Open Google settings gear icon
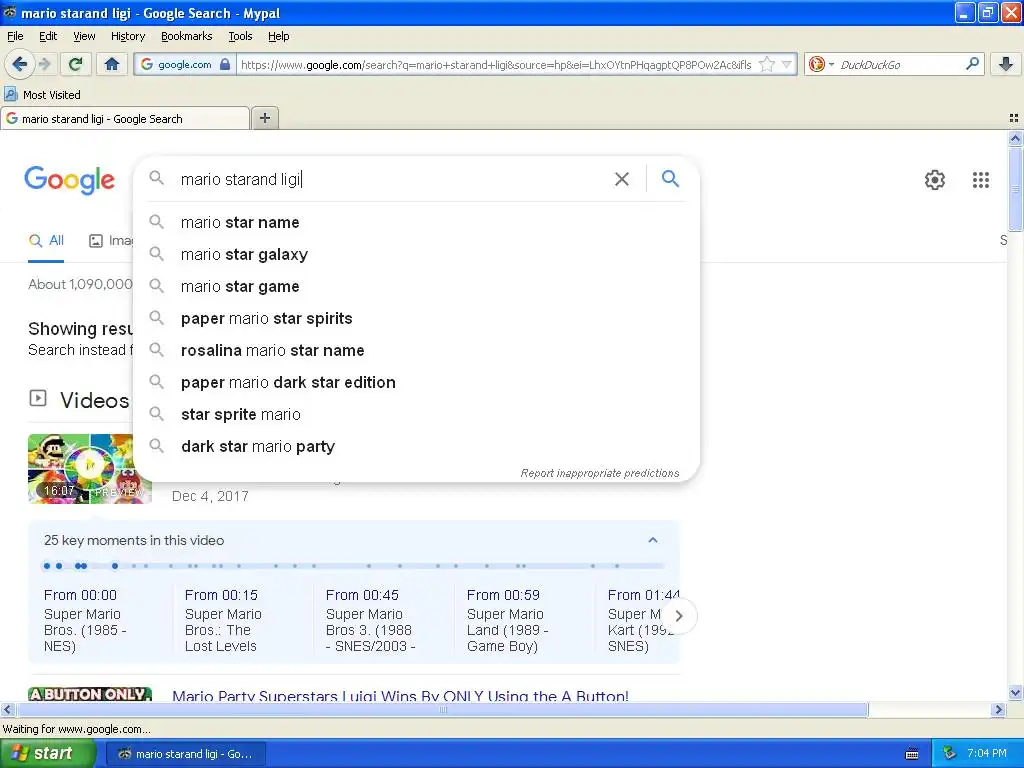The width and height of the screenshot is (1024, 768). pos(935,180)
